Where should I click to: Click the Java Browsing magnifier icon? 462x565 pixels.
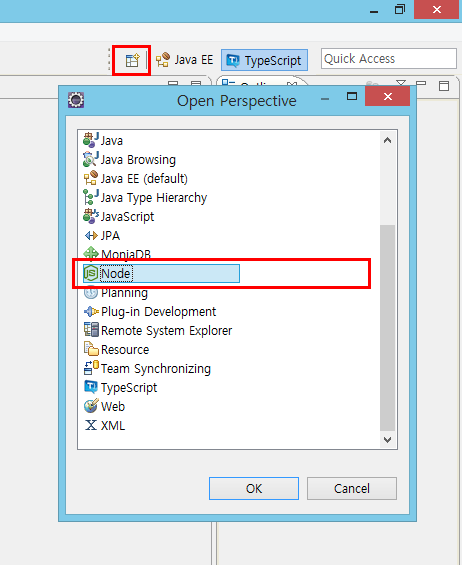(x=90, y=159)
